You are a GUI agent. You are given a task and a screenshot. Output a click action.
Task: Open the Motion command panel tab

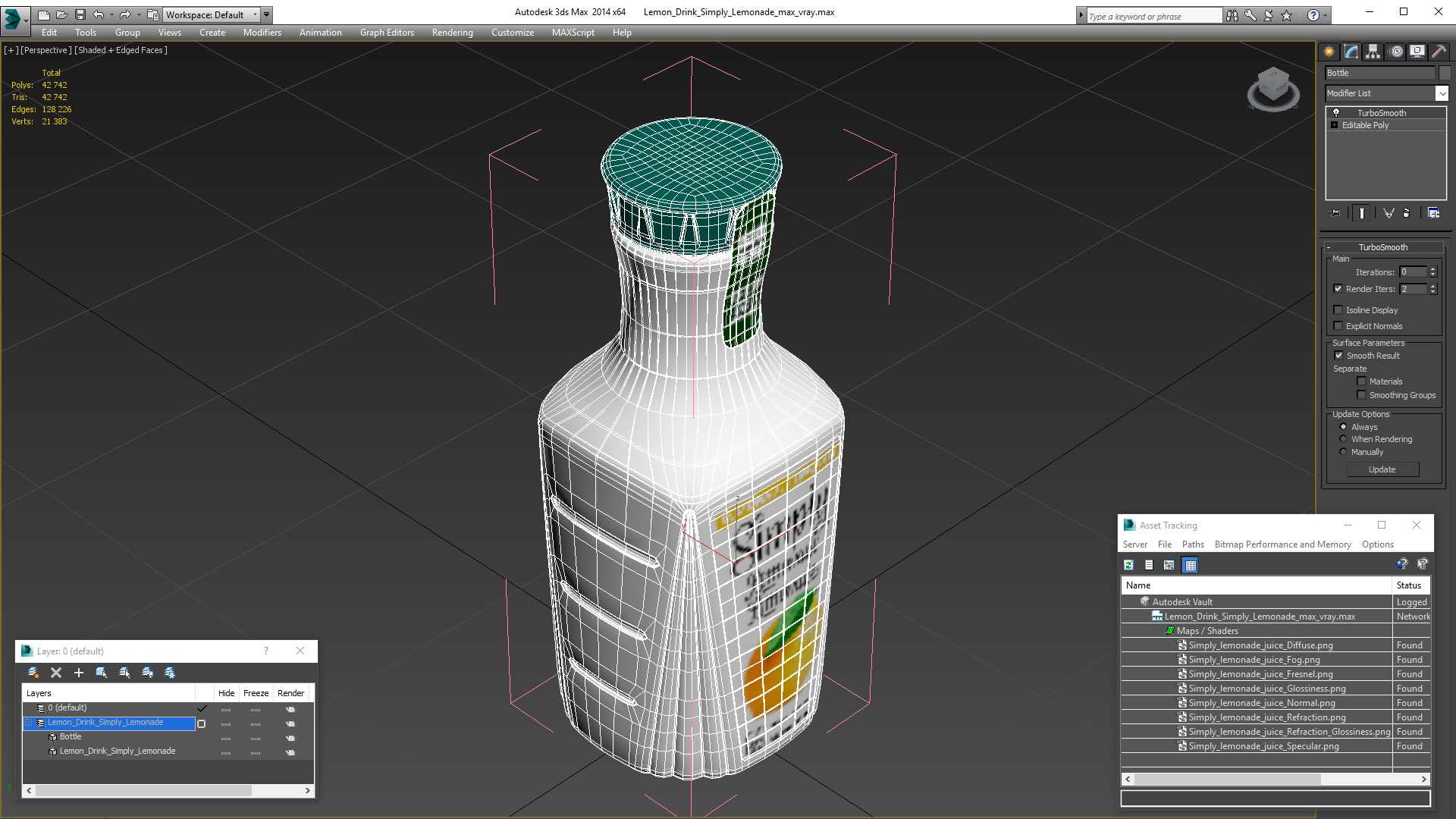[x=1396, y=52]
